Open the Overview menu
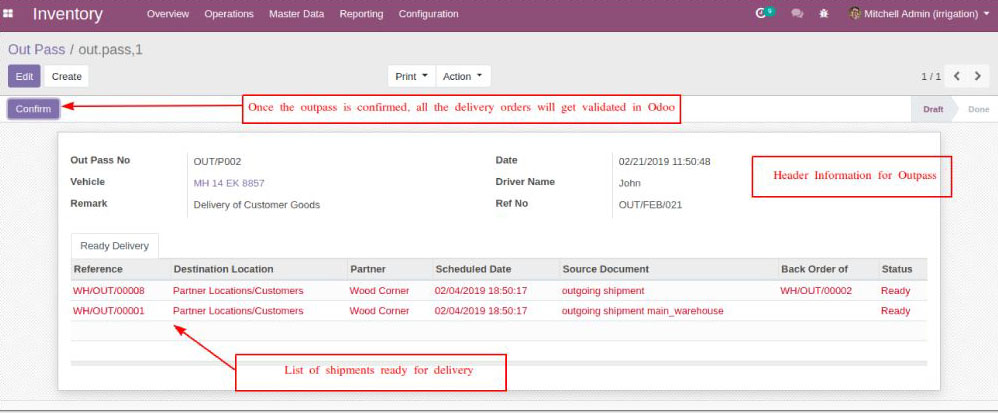This screenshot has width=998, height=413. (x=168, y=13)
